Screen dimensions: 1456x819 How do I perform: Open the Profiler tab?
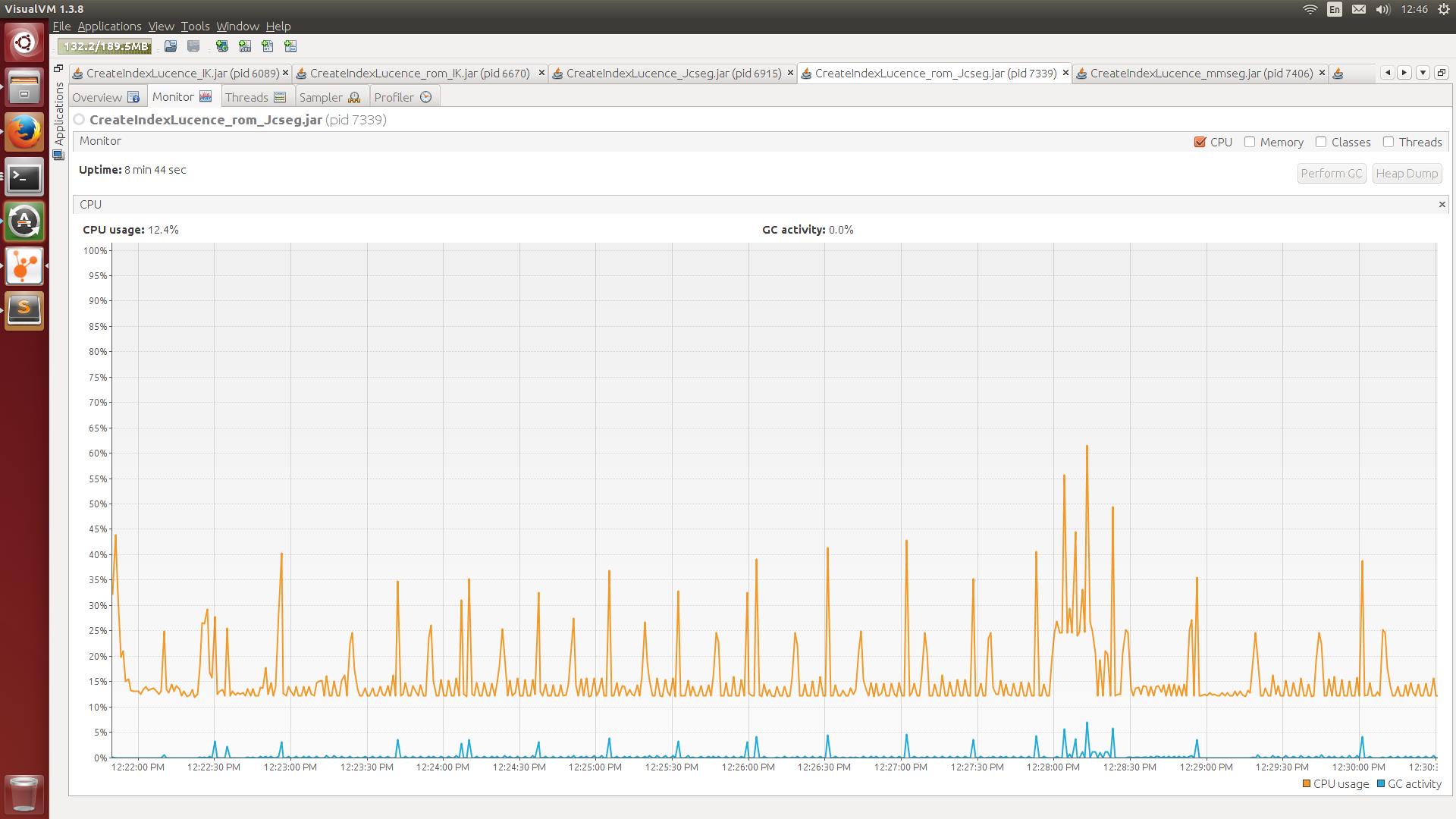click(x=403, y=97)
